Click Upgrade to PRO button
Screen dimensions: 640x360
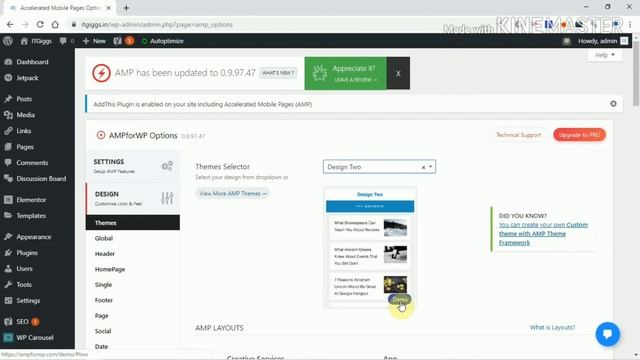pyautogui.click(x=579, y=135)
